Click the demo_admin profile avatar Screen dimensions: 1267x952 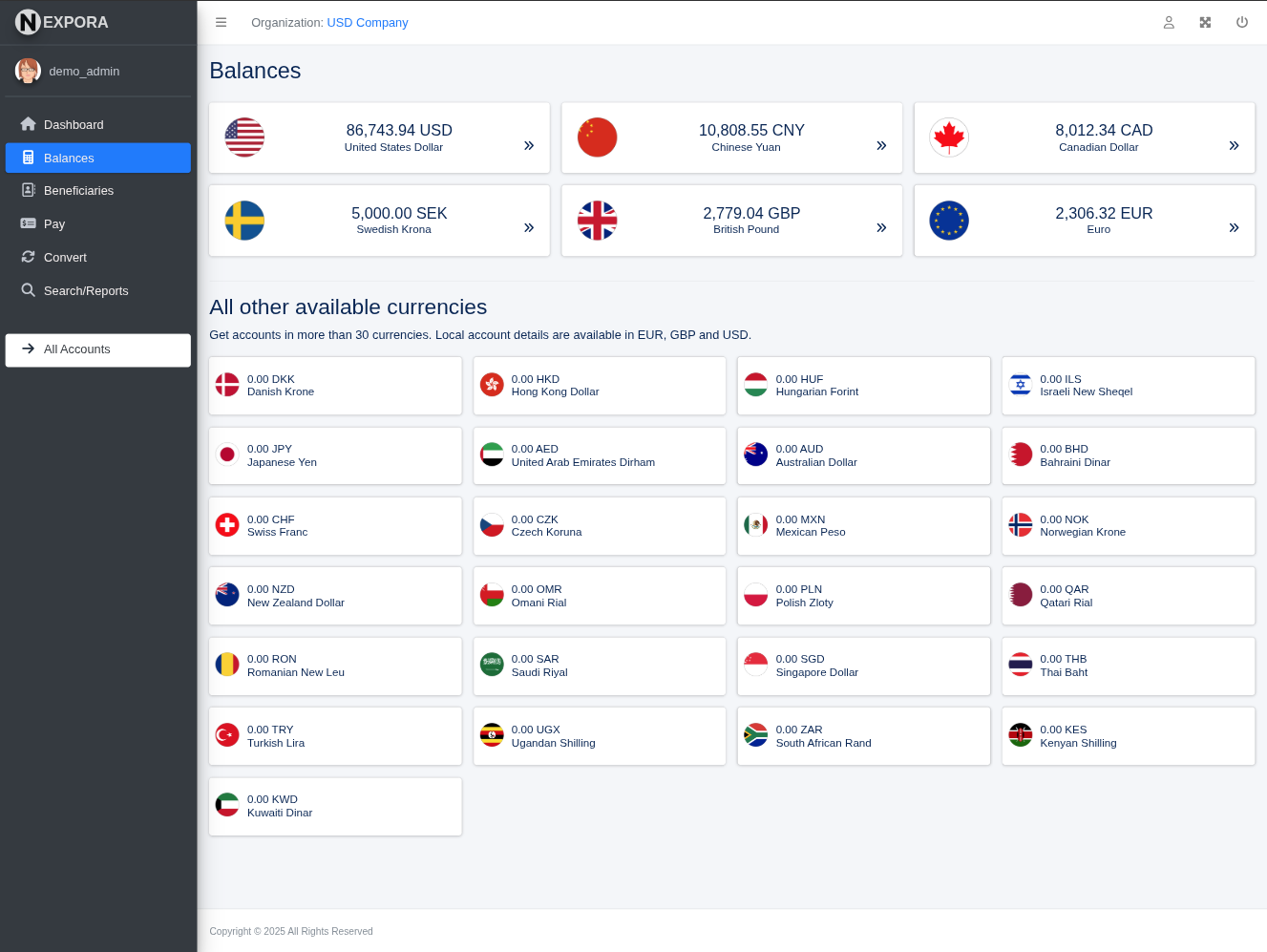(28, 70)
